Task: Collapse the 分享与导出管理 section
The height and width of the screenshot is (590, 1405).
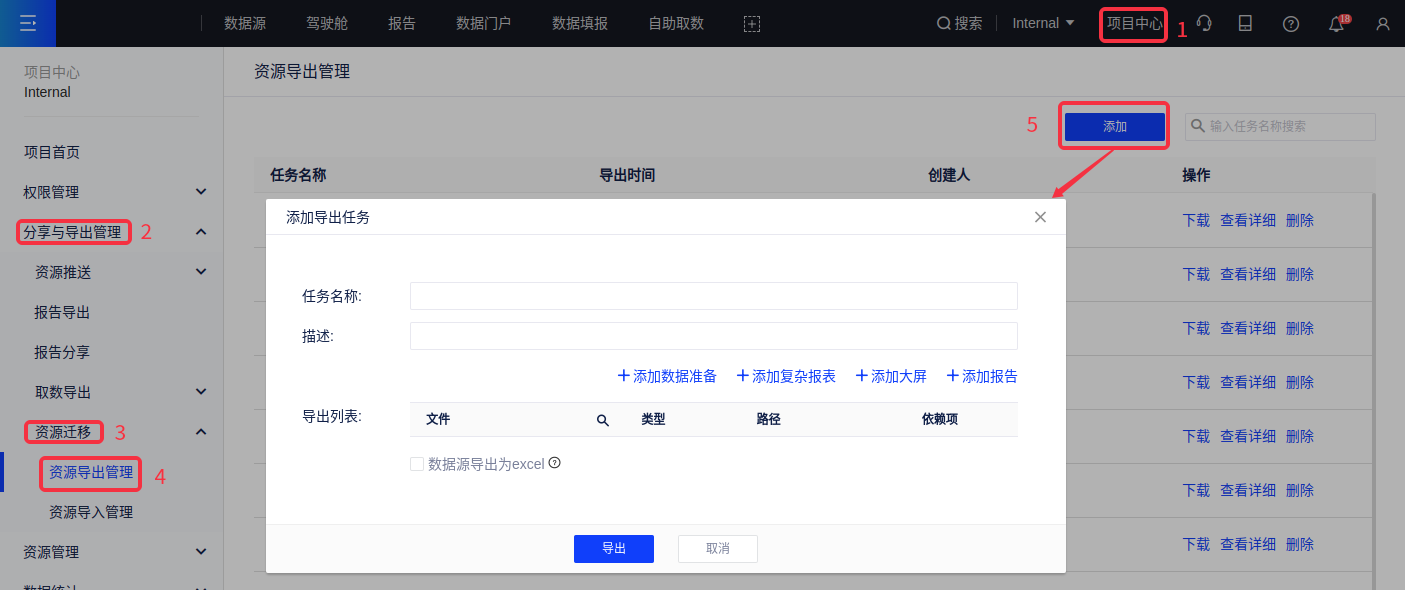Action: coord(201,232)
